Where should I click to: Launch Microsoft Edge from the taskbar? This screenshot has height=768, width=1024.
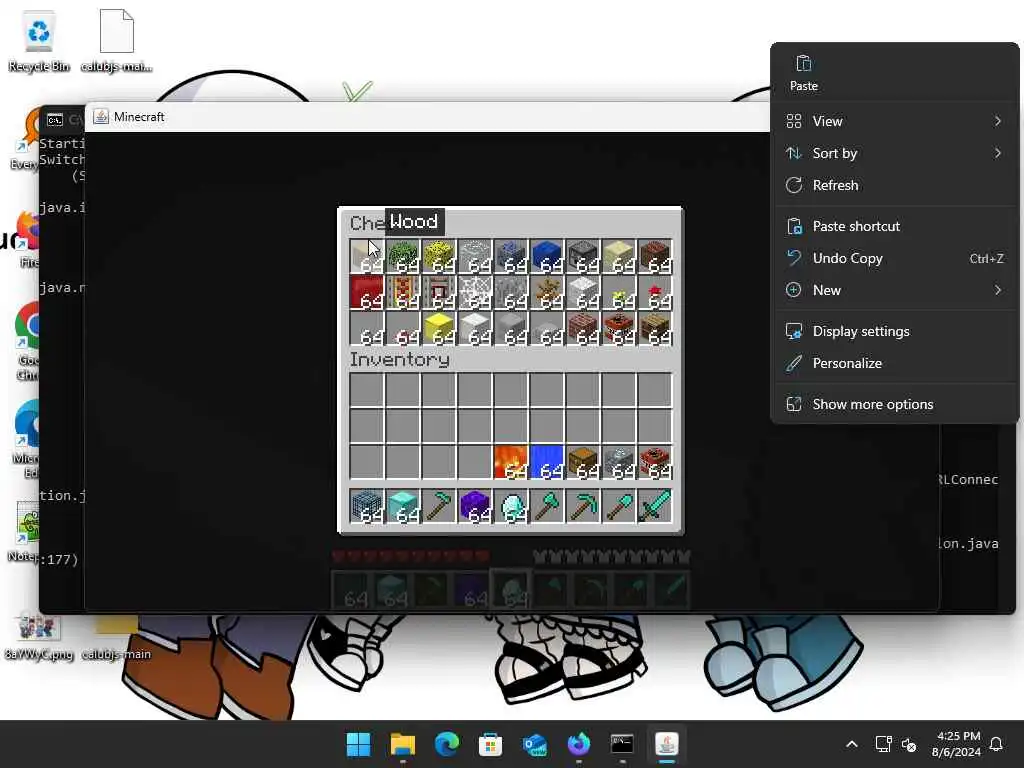click(x=447, y=744)
